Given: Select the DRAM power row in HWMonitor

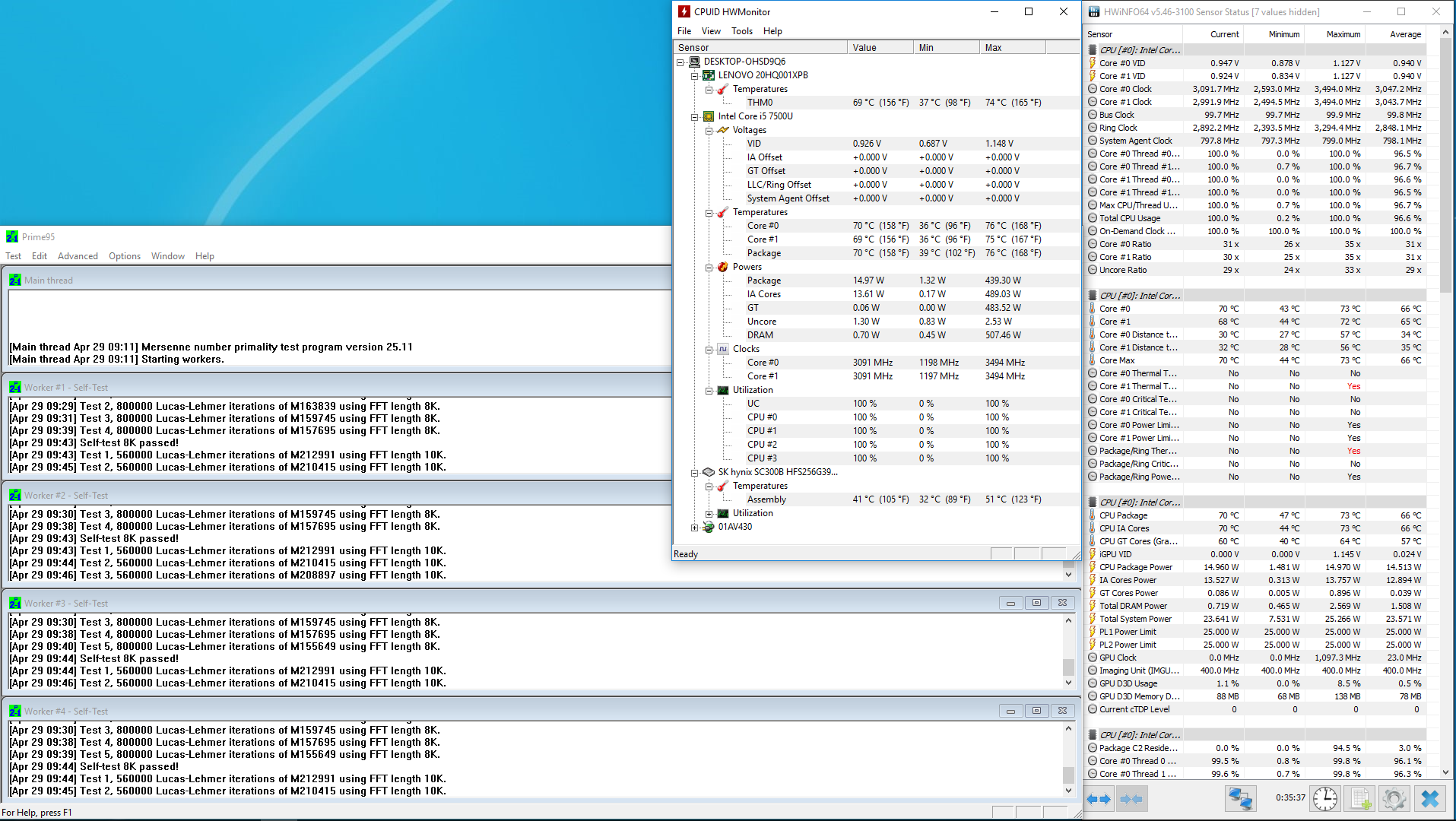Looking at the screenshot, I should point(876,335).
